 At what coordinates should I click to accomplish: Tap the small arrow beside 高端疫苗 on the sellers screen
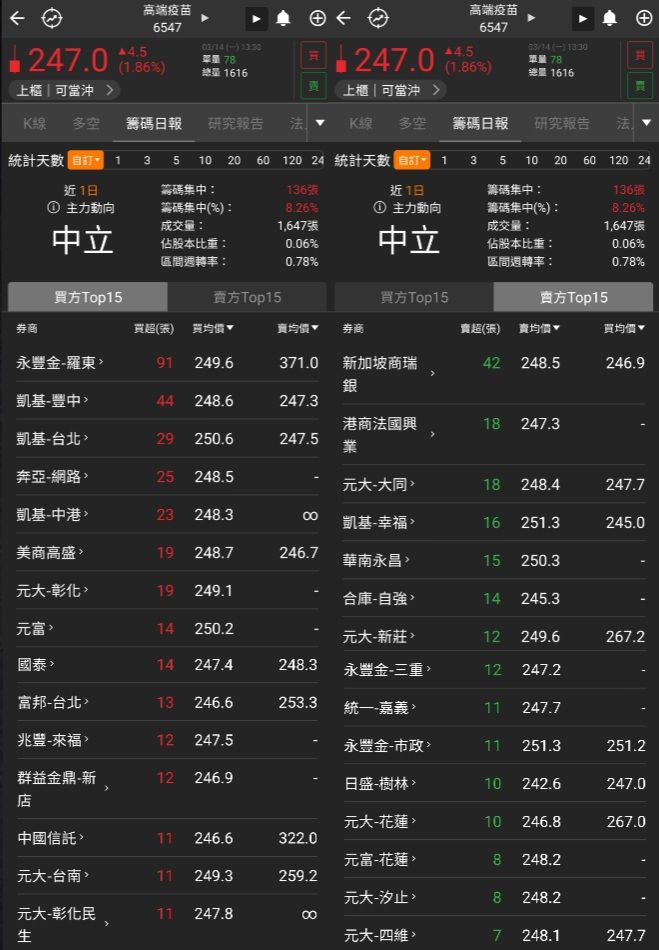tap(531, 18)
